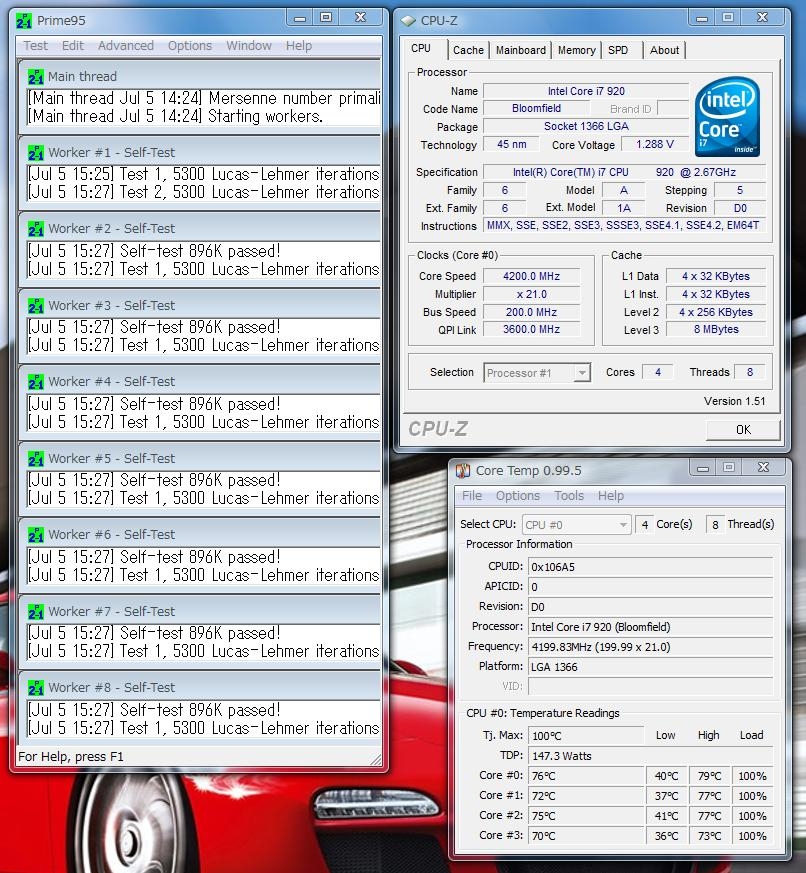Click the Core #0 High 79°C value
Viewport: 806px width, 873px height.
click(709, 776)
